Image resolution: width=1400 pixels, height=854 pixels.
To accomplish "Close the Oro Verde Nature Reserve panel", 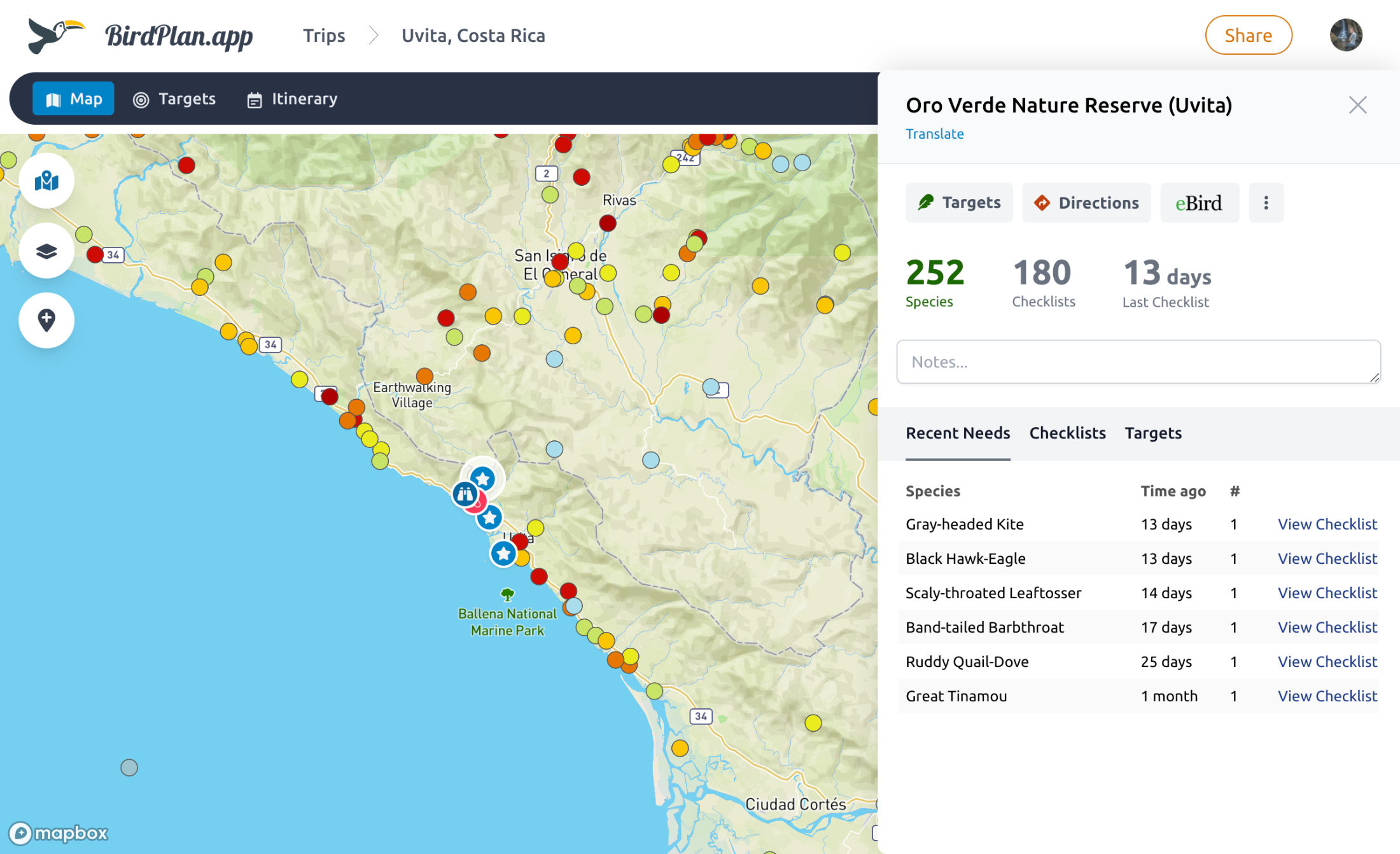I will pyautogui.click(x=1357, y=105).
